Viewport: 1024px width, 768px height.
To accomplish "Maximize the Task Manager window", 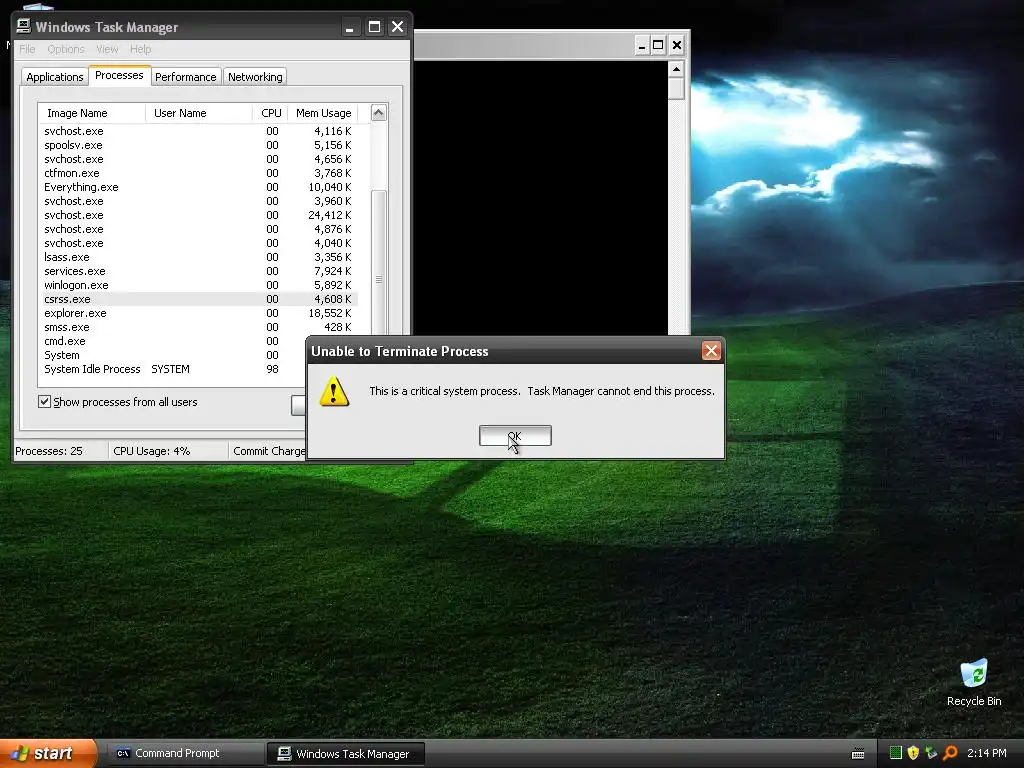I will click(374, 27).
